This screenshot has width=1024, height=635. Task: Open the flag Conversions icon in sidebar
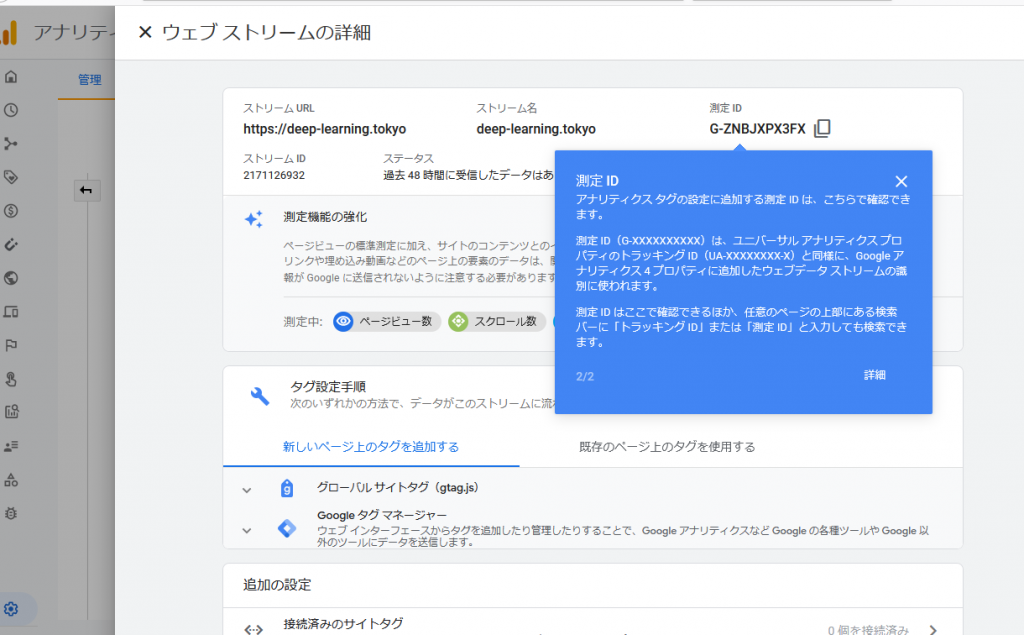(x=11, y=346)
